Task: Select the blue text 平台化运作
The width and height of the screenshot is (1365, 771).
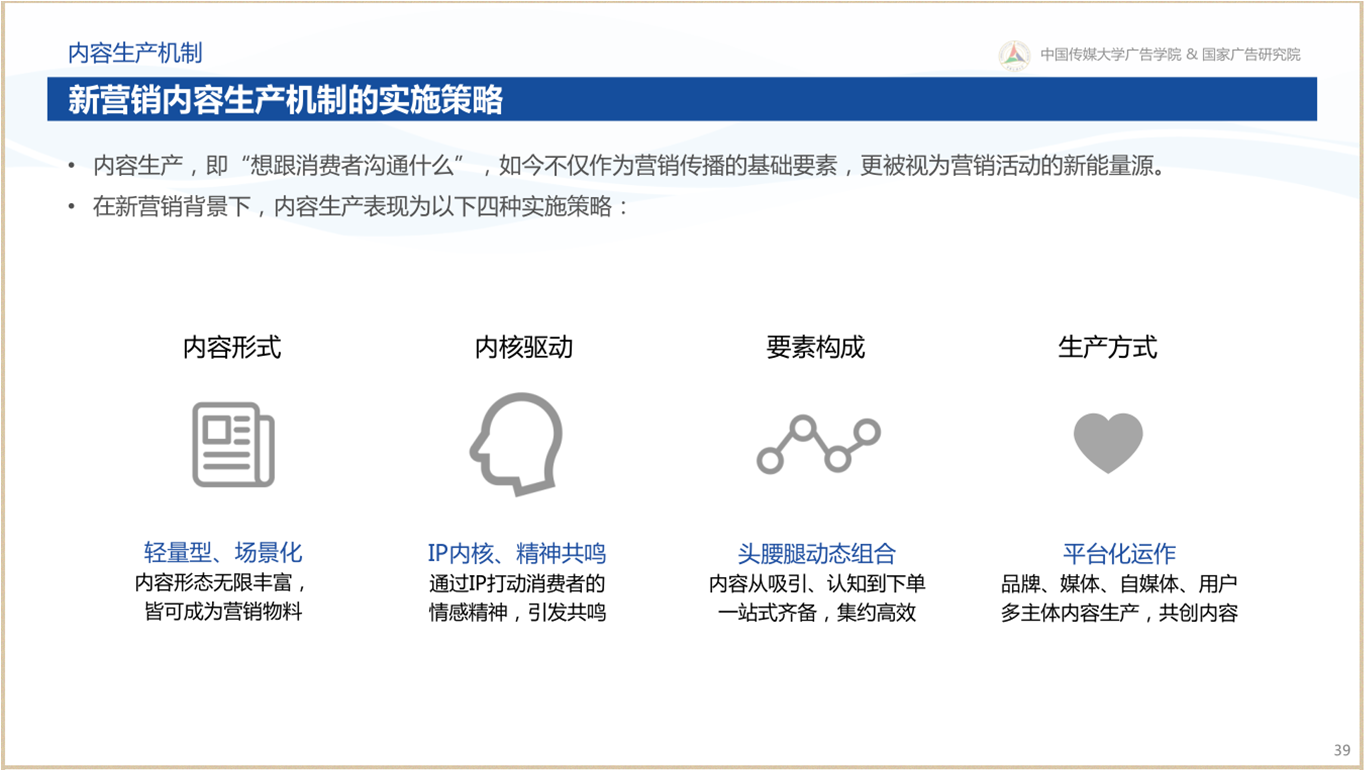Action: [1119, 553]
